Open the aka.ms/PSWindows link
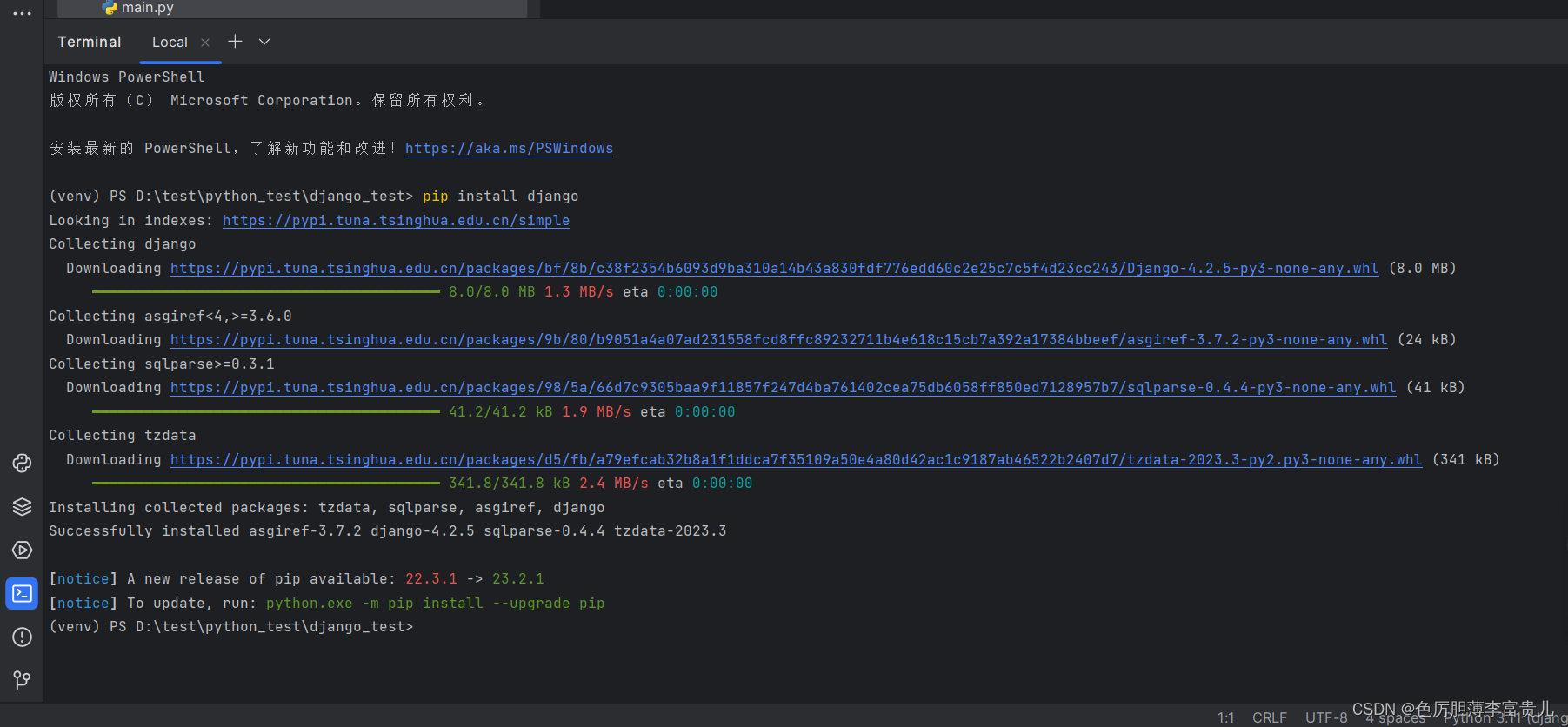The image size is (1568, 727). click(509, 149)
